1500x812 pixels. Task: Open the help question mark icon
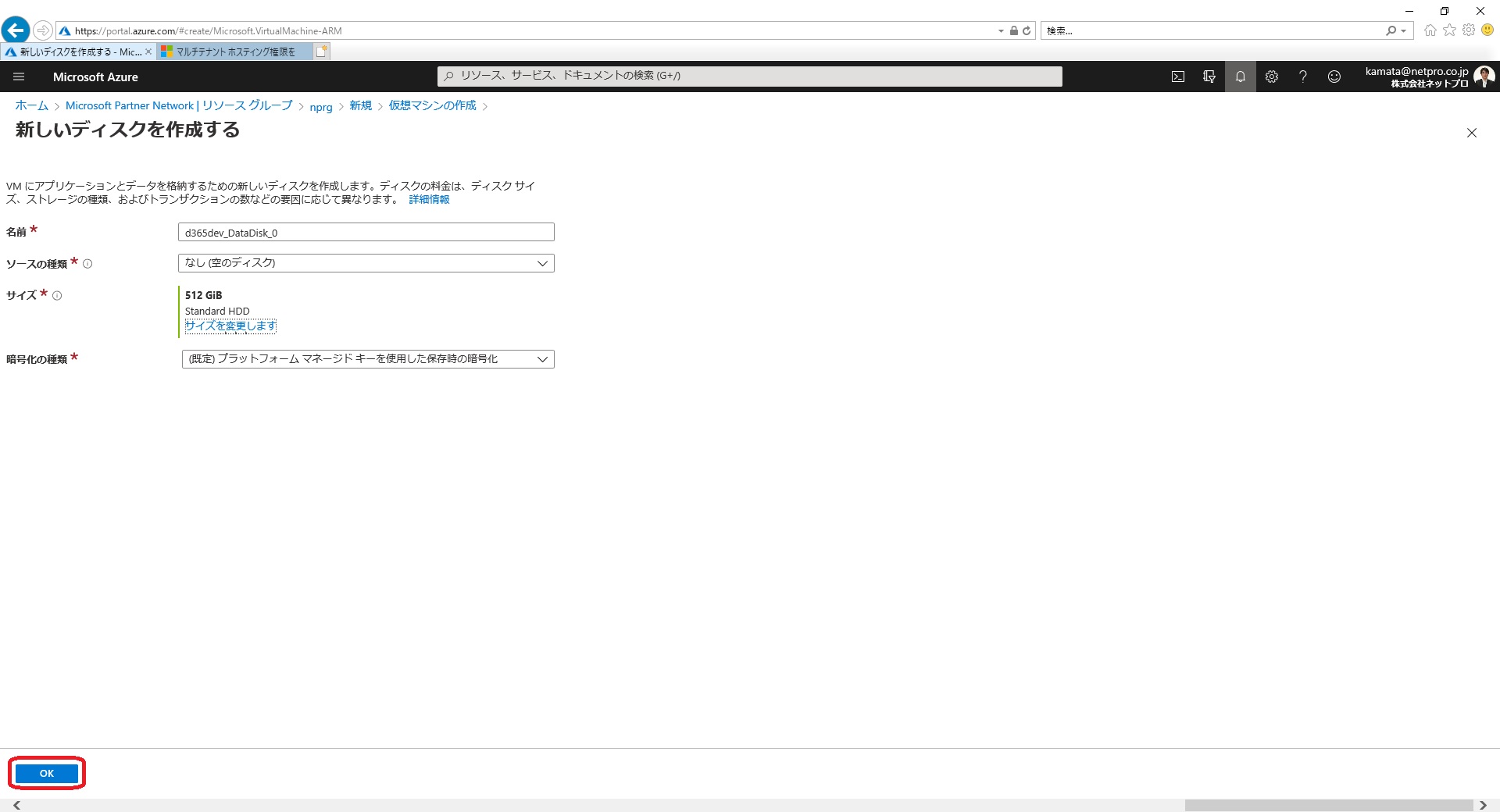[x=1302, y=77]
